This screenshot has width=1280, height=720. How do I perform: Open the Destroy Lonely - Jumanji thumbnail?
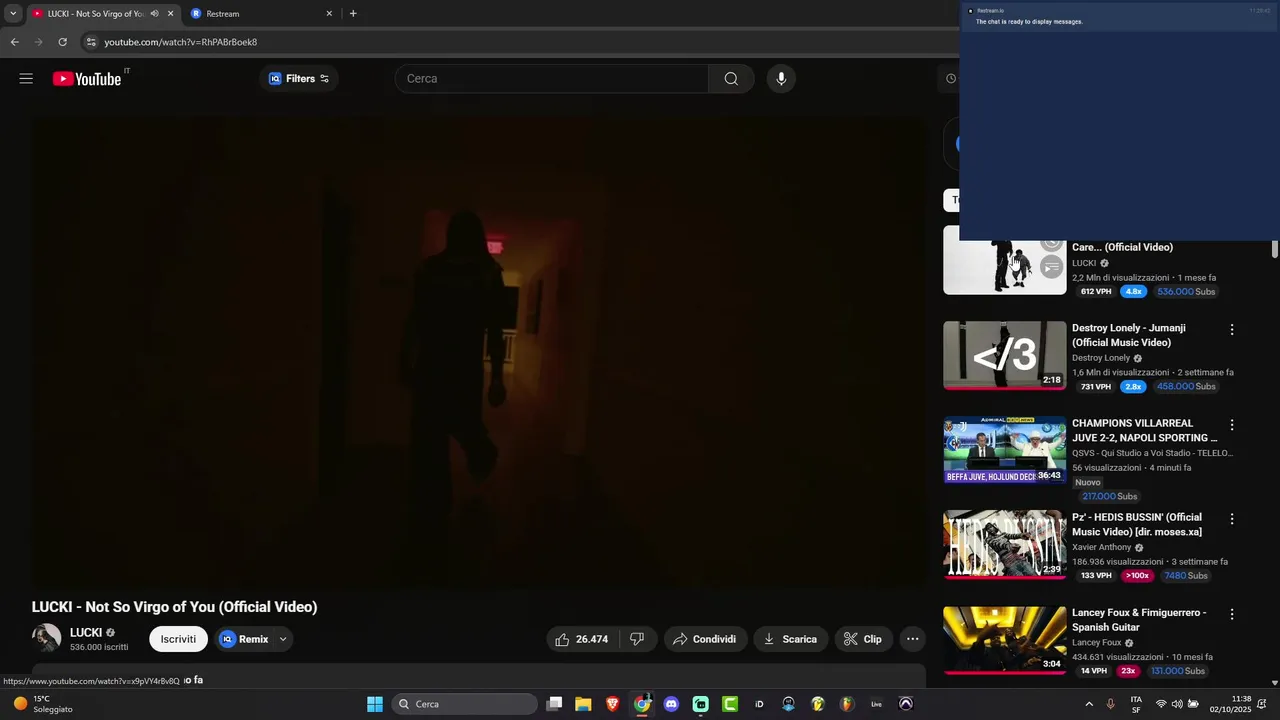(1005, 355)
